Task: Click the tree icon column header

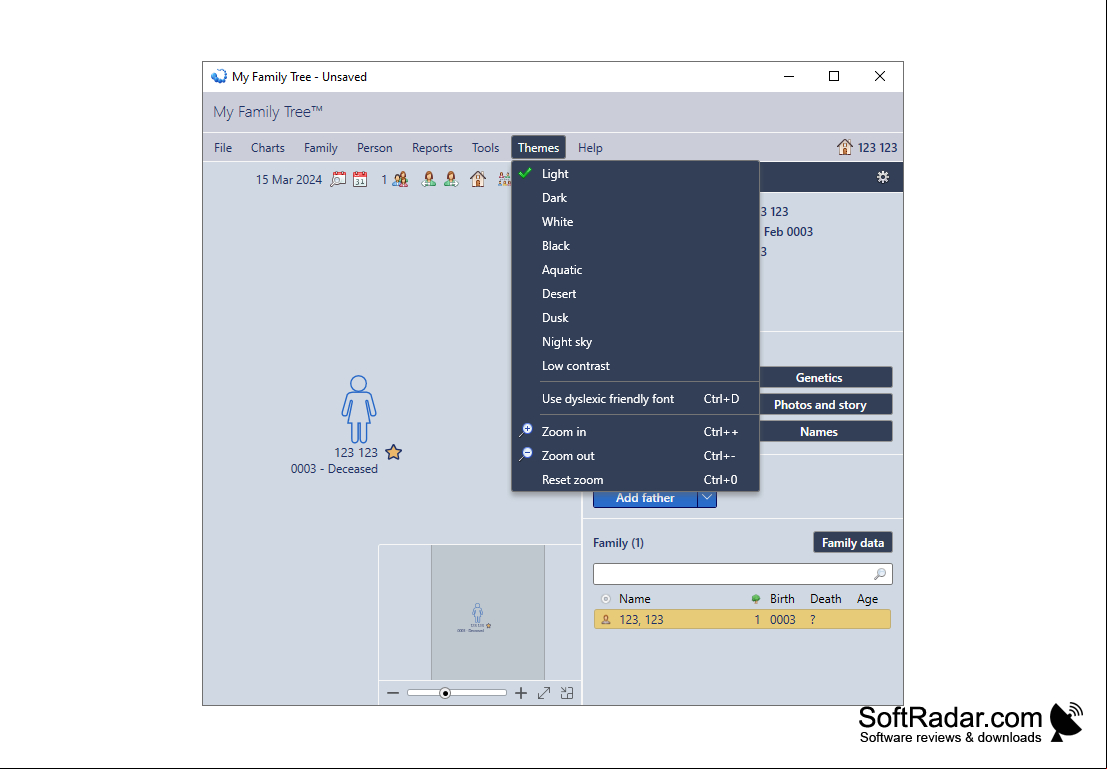Action: pos(756,599)
